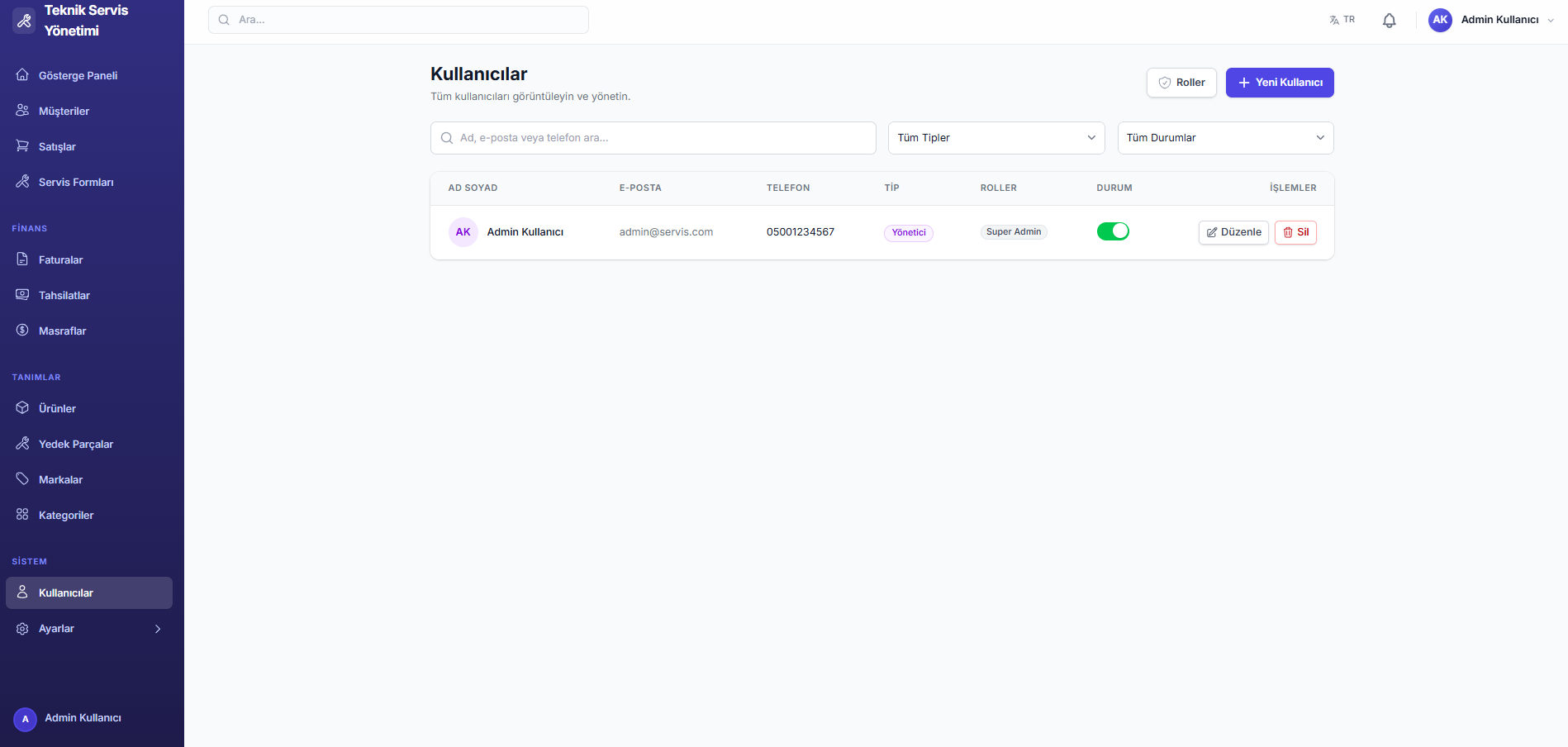The image size is (1568, 747).
Task: Open the TR language switcher
Action: pyautogui.click(x=1342, y=20)
